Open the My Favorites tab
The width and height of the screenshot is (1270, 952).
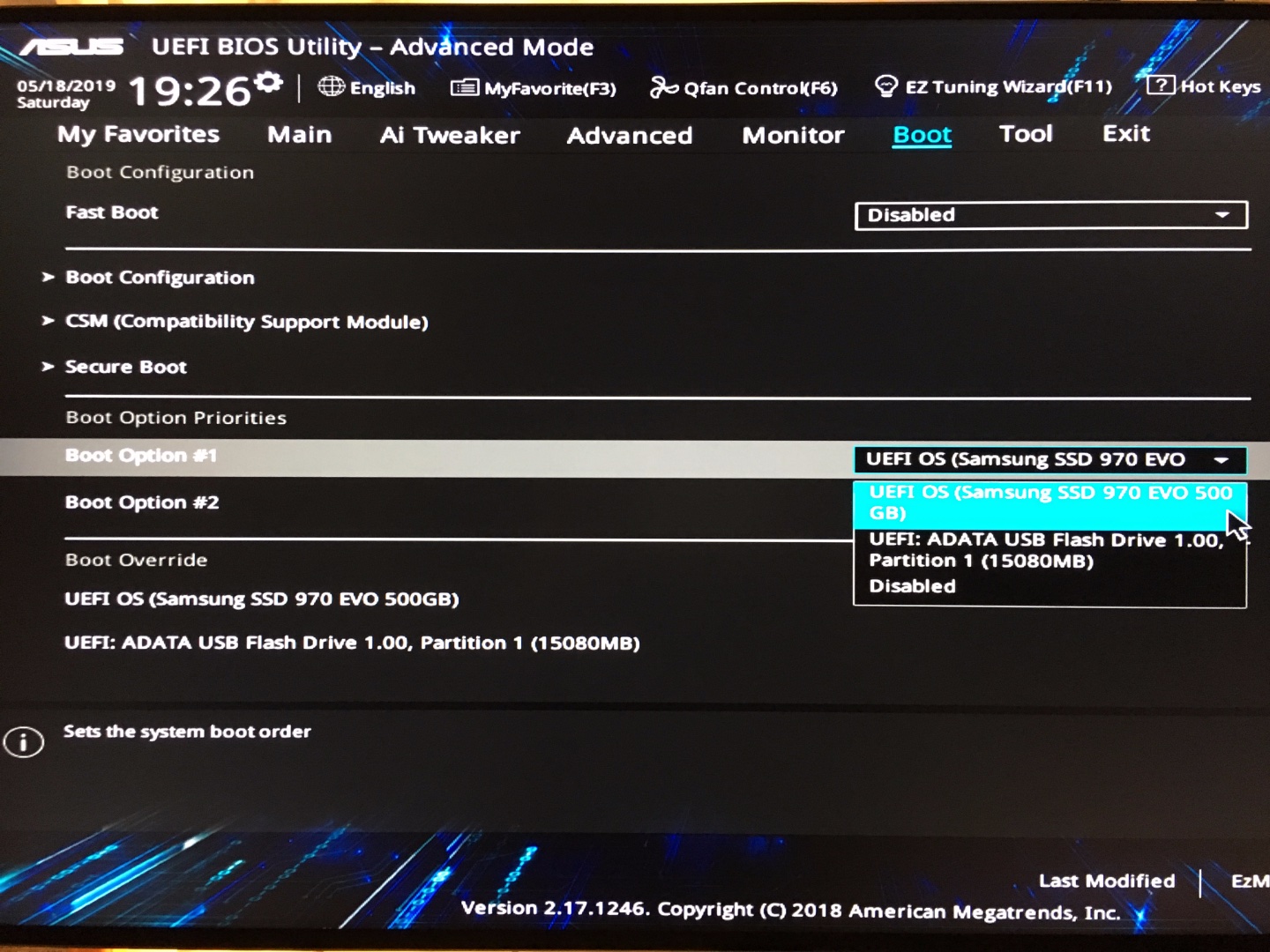click(x=138, y=134)
